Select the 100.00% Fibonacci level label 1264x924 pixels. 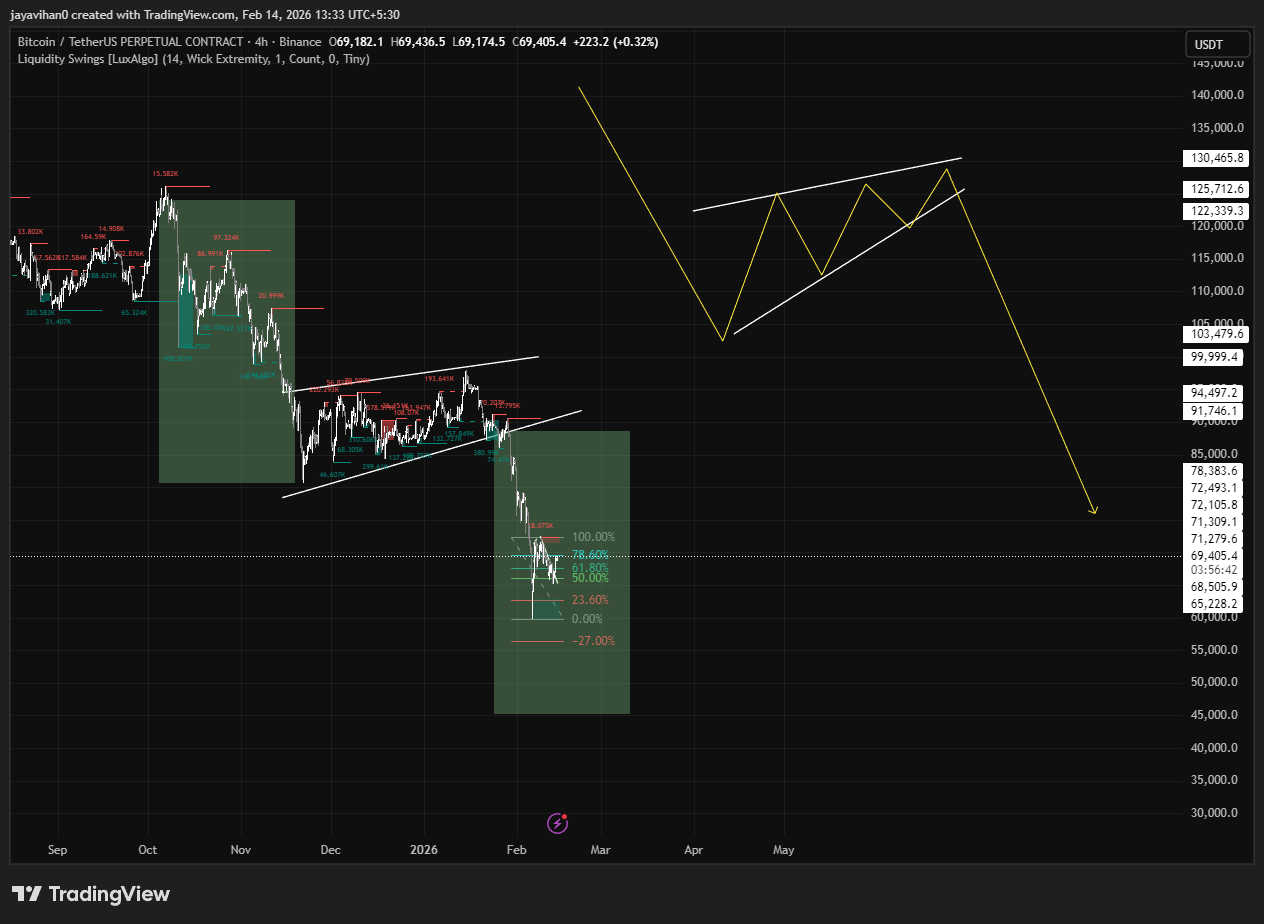(x=593, y=537)
